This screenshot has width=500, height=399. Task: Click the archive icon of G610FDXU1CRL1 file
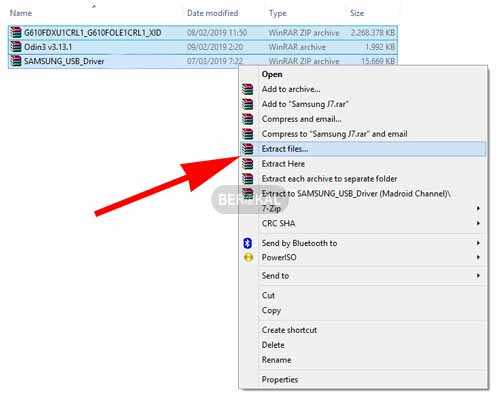pyautogui.click(x=16, y=32)
